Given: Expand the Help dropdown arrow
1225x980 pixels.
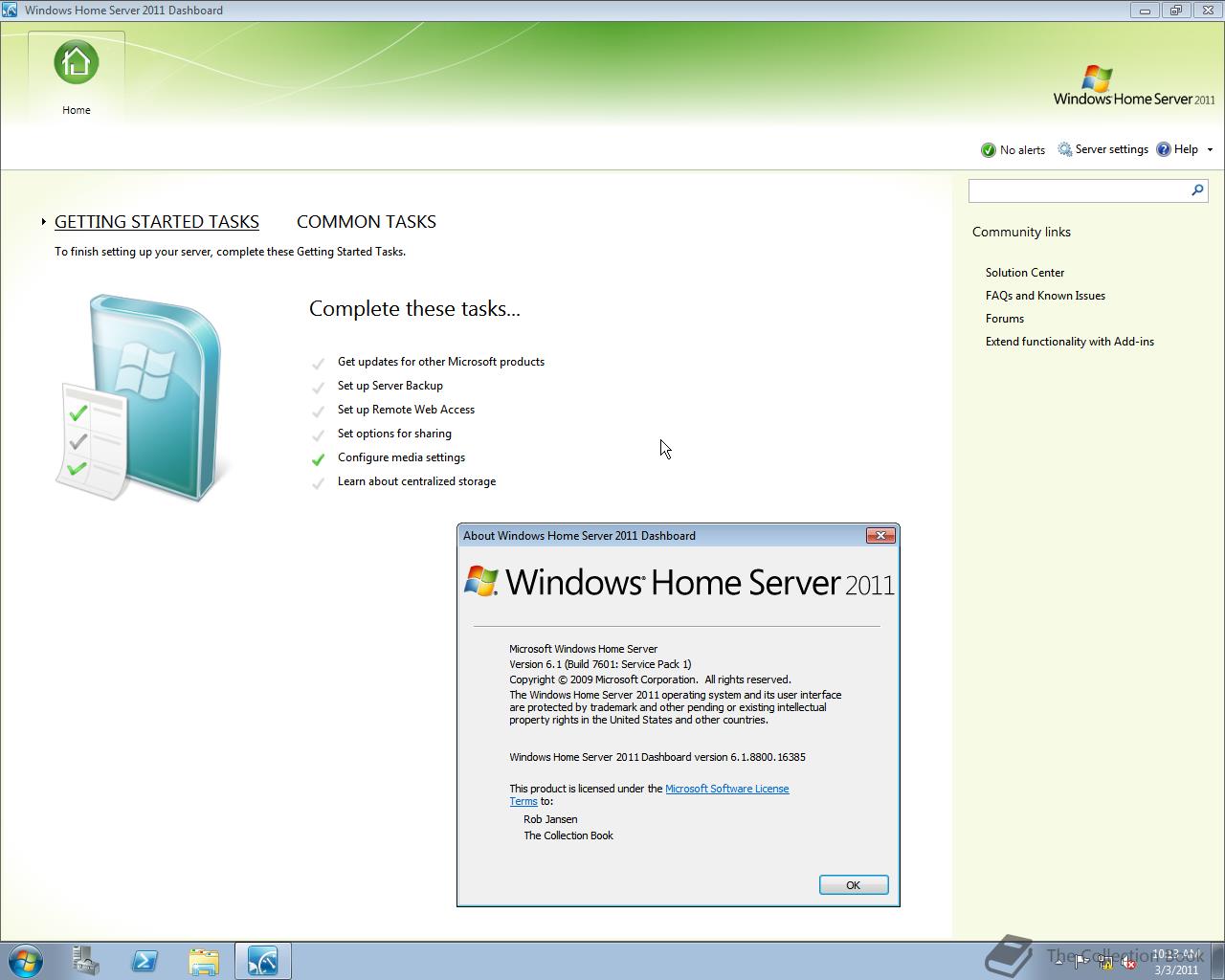Looking at the screenshot, I should (x=1210, y=149).
